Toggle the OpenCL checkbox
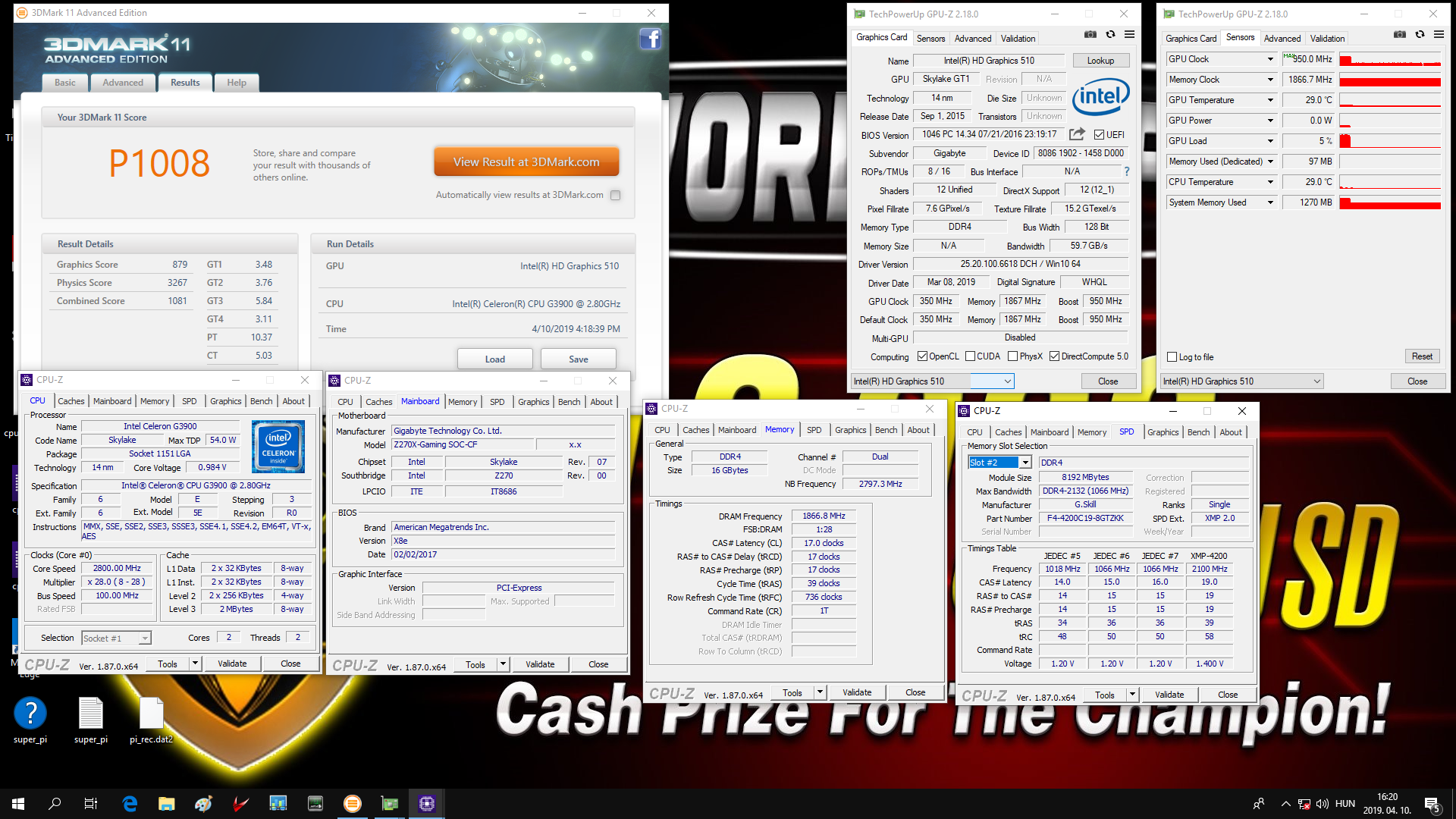This screenshot has width=1456, height=819. [x=922, y=356]
